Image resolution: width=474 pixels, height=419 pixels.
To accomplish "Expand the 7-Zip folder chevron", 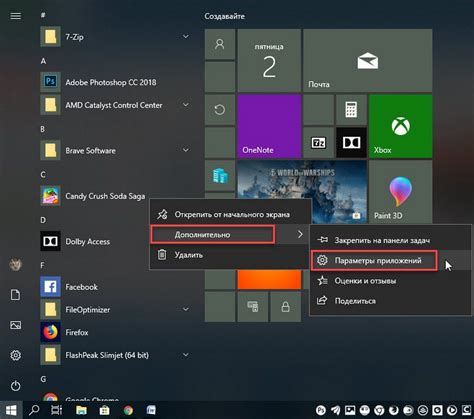I will [x=186, y=36].
